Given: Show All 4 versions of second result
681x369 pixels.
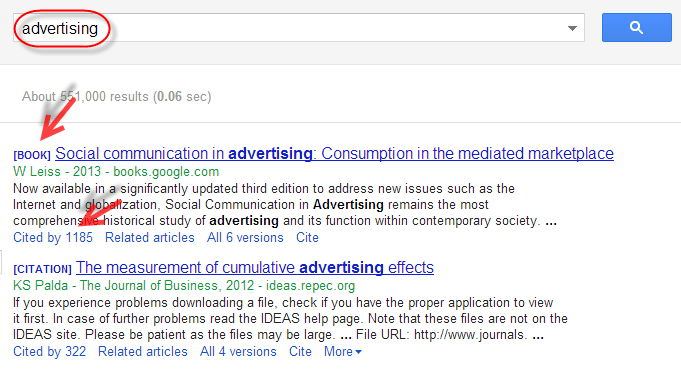Looking at the screenshot, I should (238, 351).
